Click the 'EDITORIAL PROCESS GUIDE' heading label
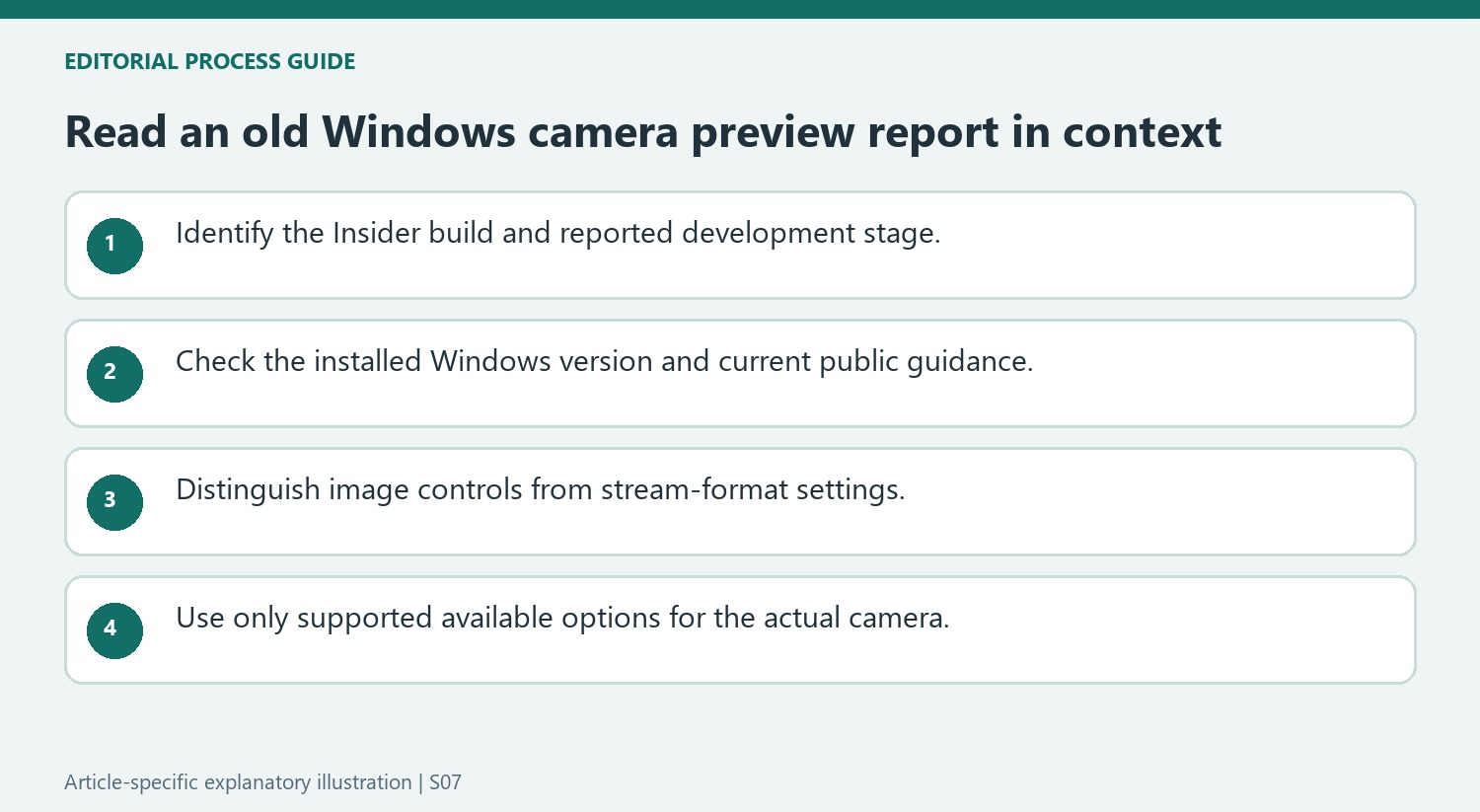This screenshot has width=1480, height=812. tap(209, 61)
